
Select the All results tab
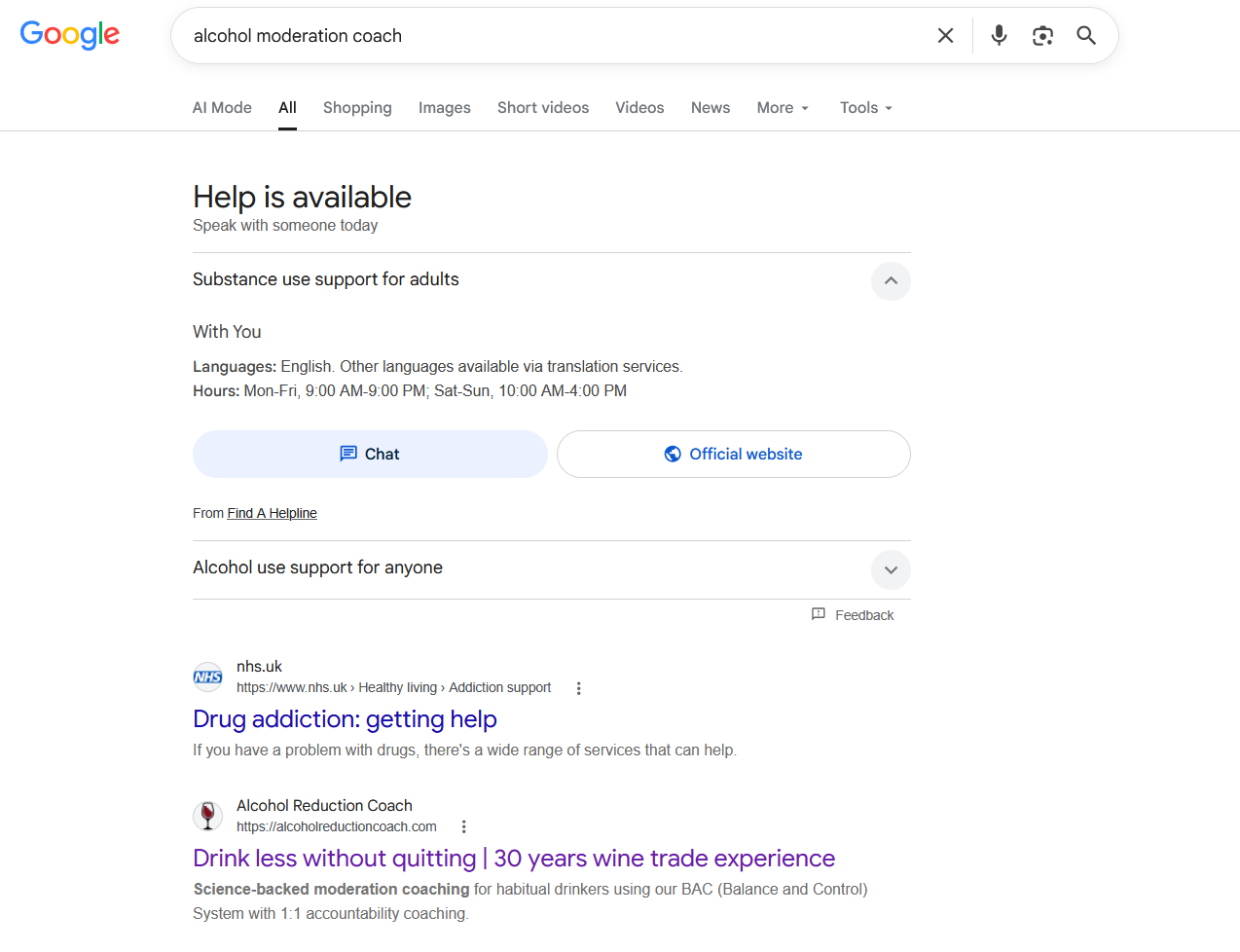287,108
